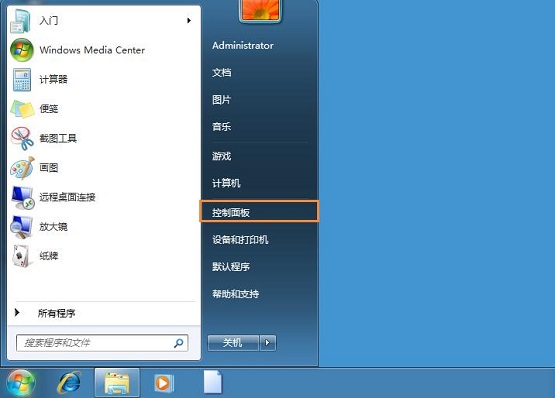Expand 所有程序 all programs arrow
Image resolution: width=555 pixels, height=398 pixels.
coord(17,312)
